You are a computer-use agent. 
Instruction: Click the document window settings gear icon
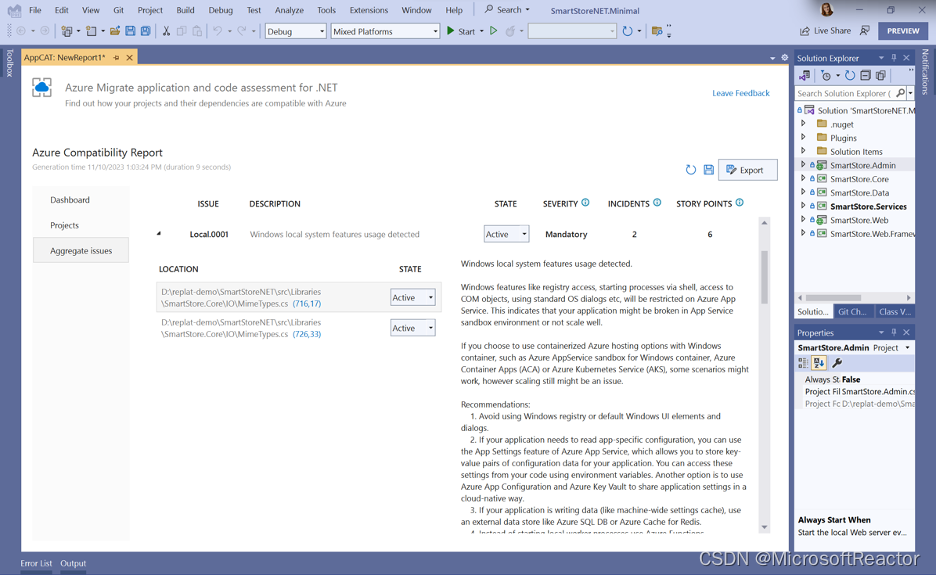point(784,58)
